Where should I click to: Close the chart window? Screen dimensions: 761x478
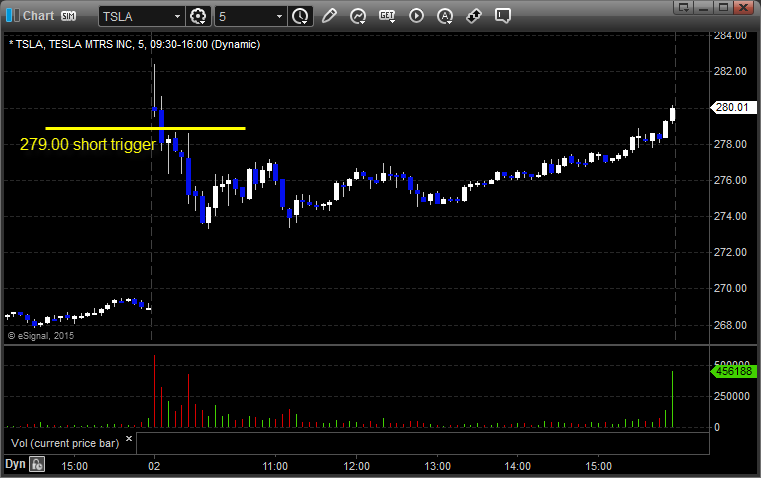744,7
